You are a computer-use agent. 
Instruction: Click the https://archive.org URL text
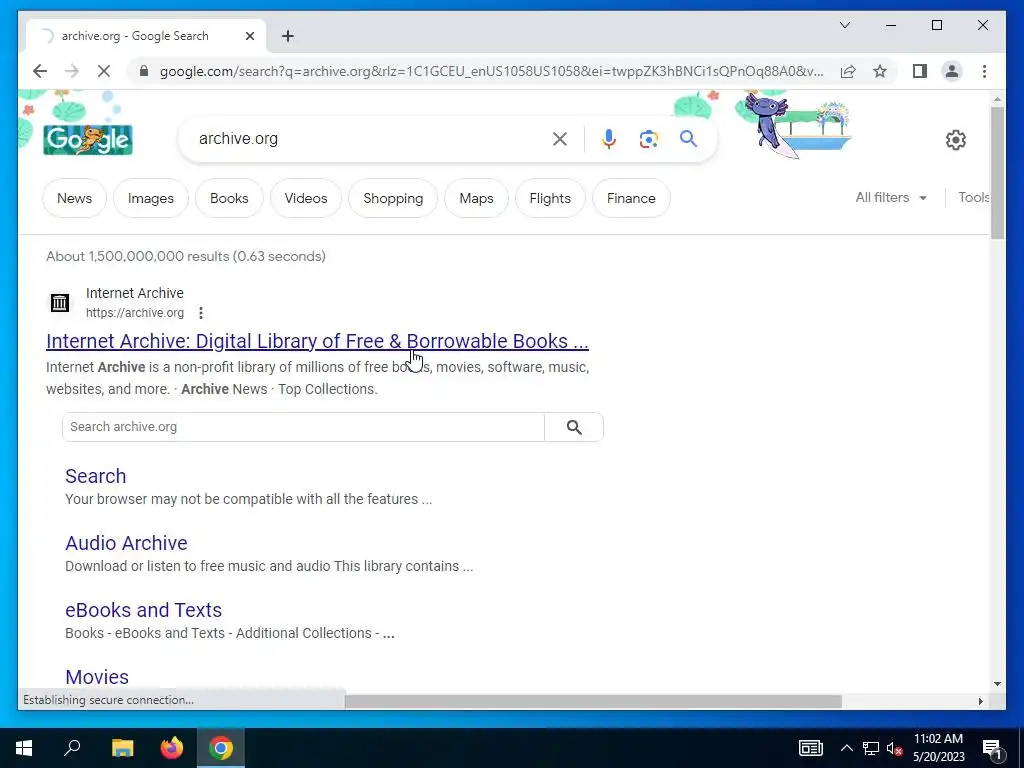[x=135, y=313]
